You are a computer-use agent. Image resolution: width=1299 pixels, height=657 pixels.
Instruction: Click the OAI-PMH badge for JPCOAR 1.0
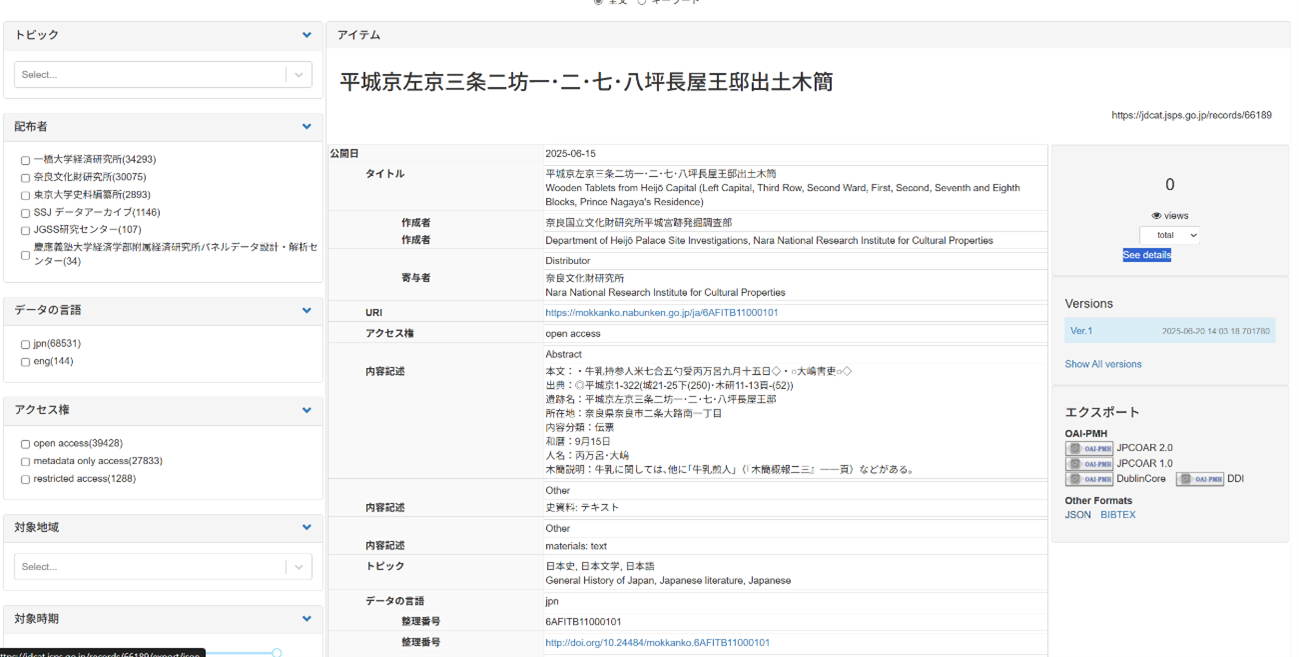1089,464
